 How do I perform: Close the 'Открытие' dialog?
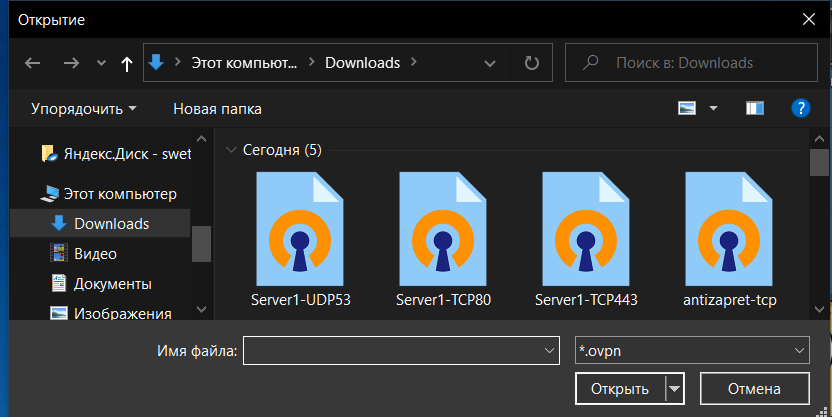[809, 20]
